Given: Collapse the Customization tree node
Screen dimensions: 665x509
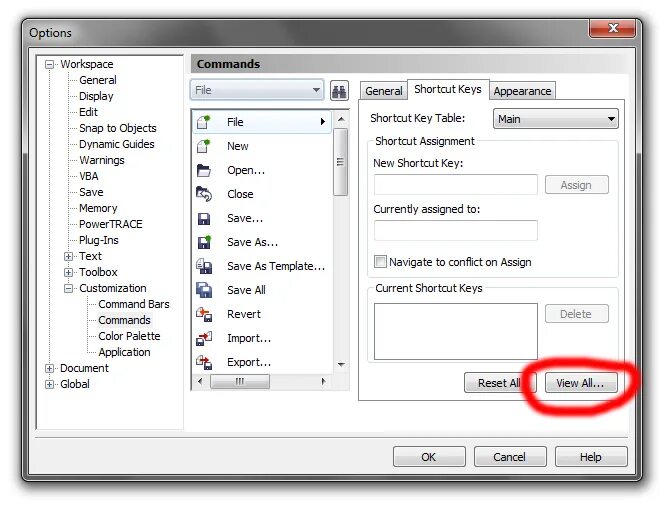Looking at the screenshot, I should coord(68,288).
